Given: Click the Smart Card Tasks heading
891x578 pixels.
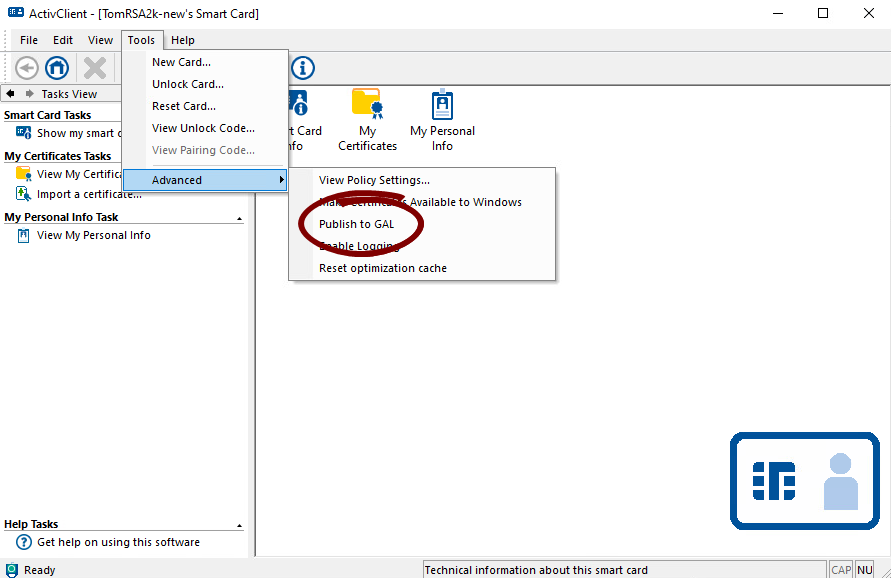Looking at the screenshot, I should pyautogui.click(x=47, y=115).
